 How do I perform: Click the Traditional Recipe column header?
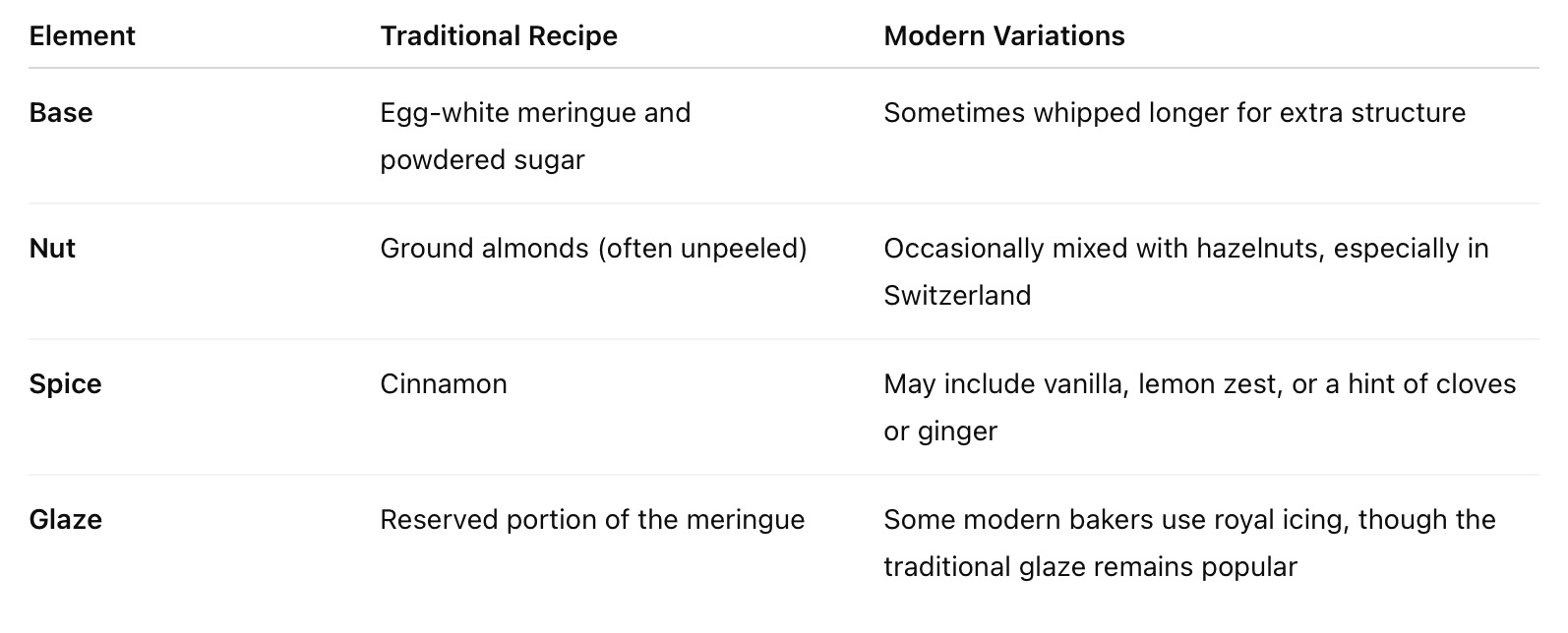click(499, 36)
